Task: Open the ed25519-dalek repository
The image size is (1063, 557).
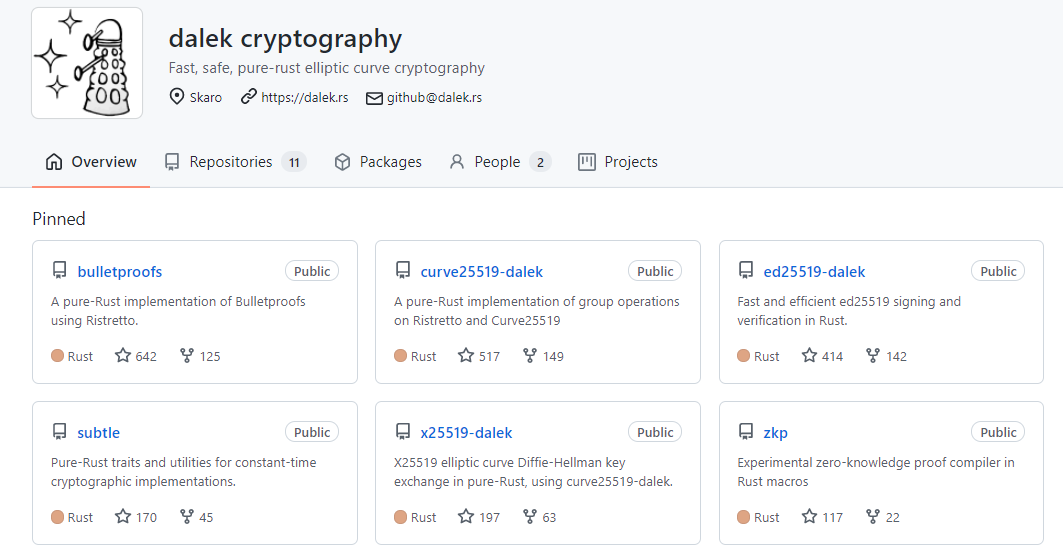Action: click(814, 271)
